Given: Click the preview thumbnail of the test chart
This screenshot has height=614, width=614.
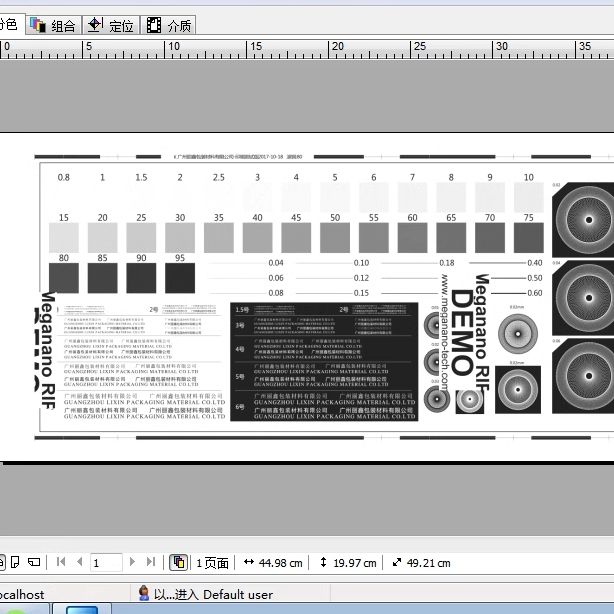Looking at the screenshot, I should (x=307, y=297).
